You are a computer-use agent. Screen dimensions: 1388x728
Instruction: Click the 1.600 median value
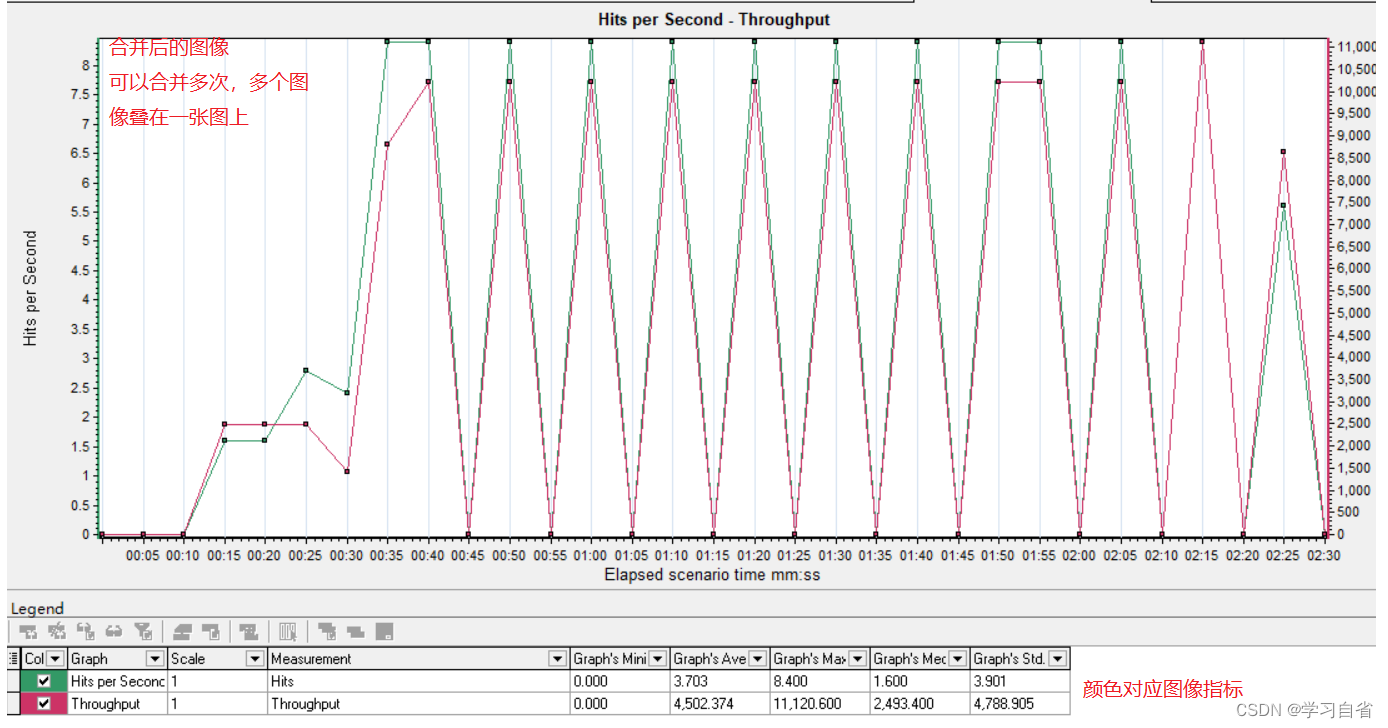891,681
